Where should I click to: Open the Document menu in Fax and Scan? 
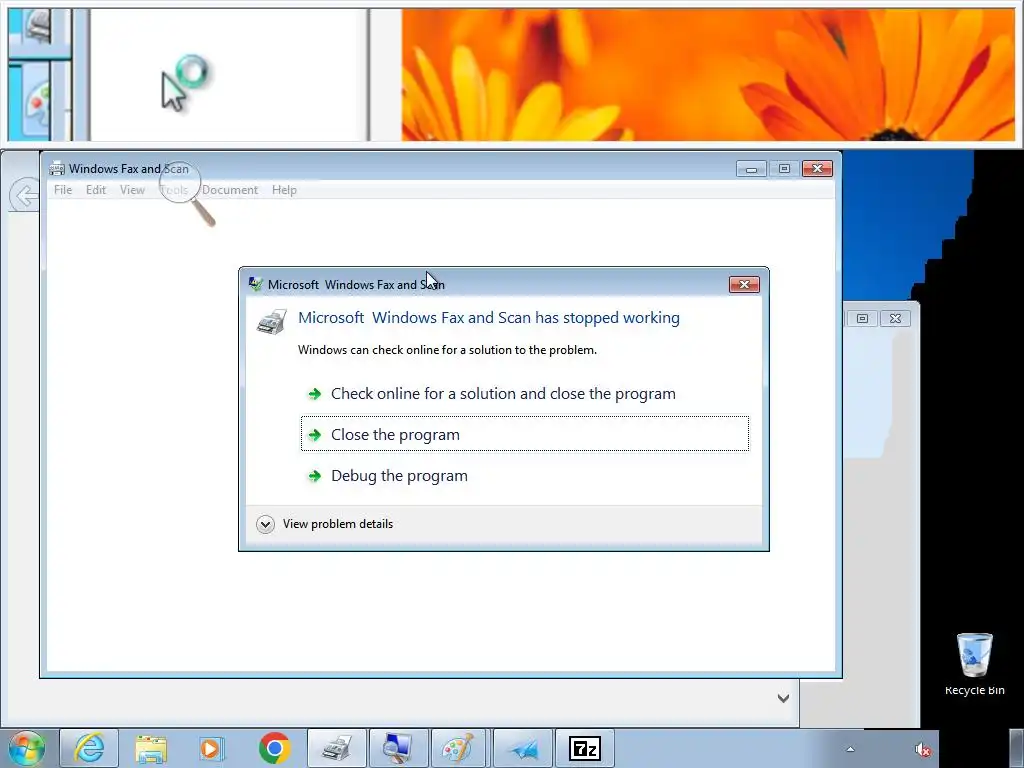click(230, 190)
